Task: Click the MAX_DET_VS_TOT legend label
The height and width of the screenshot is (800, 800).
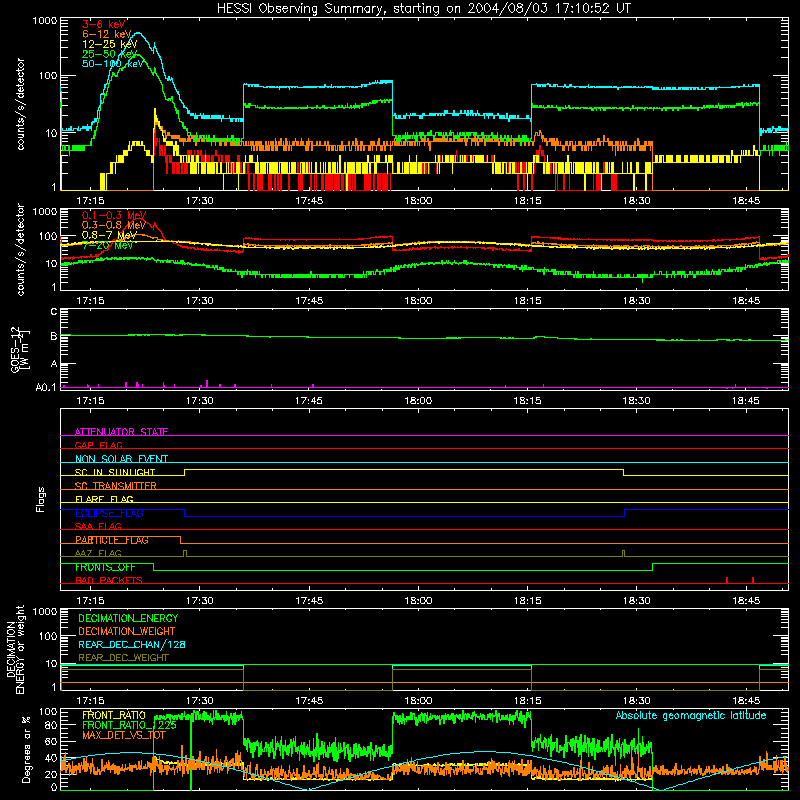Action: [124, 735]
